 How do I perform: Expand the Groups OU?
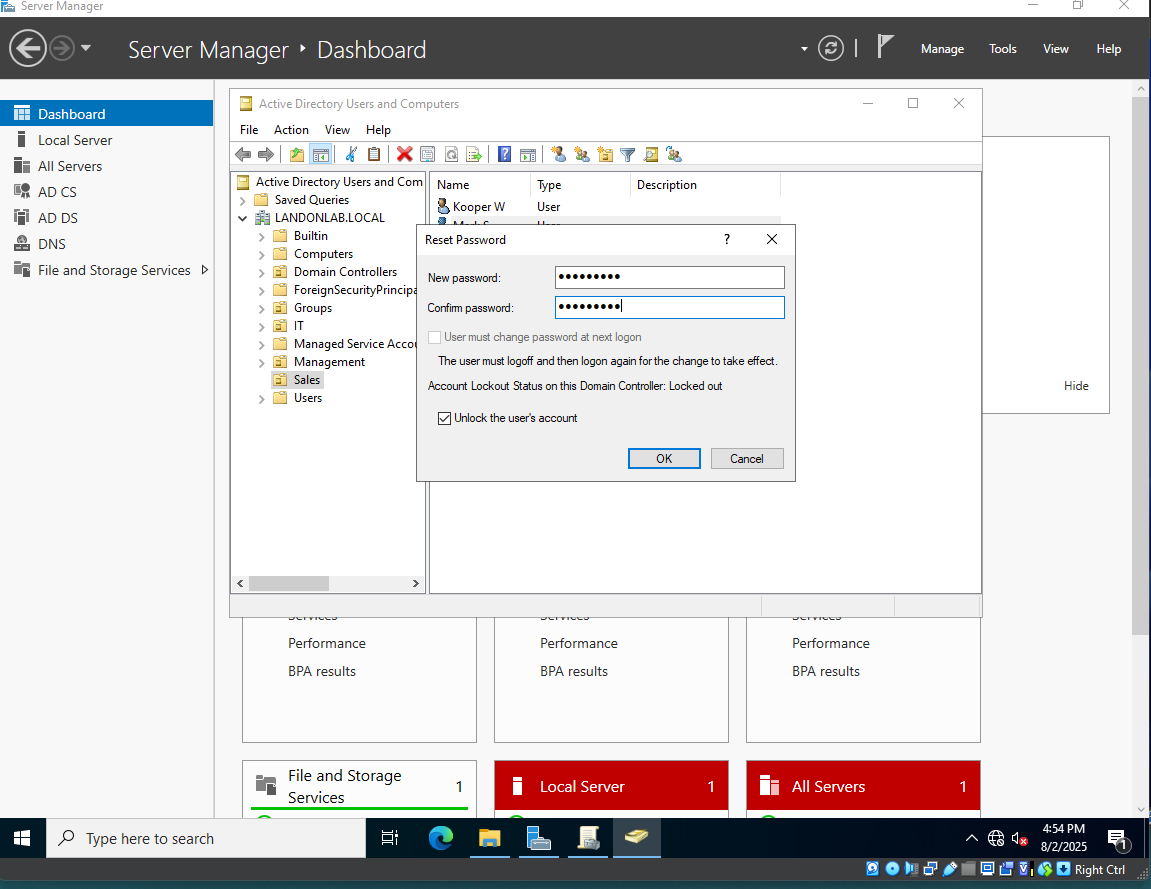261,308
